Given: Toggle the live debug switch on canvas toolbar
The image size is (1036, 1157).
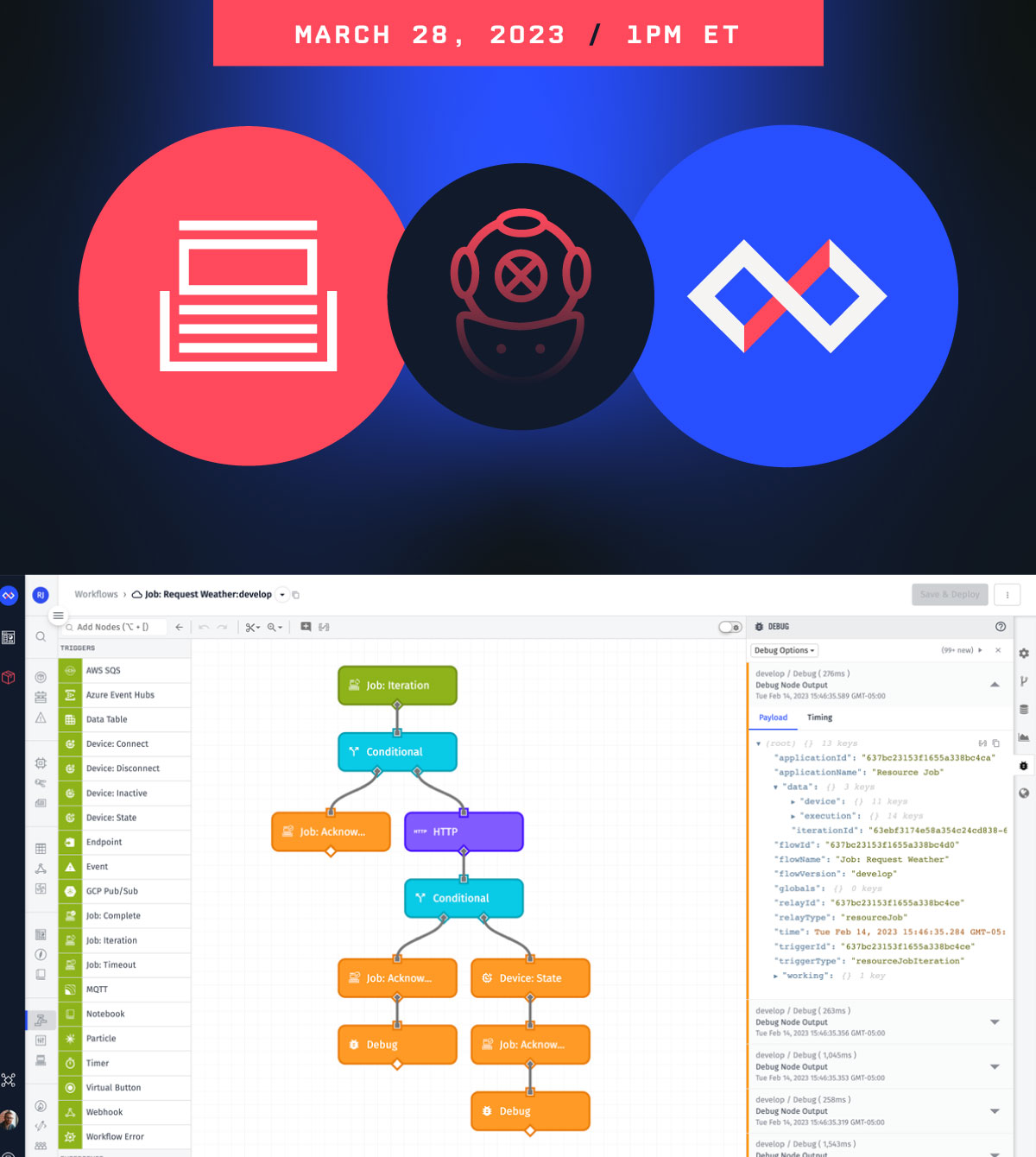Looking at the screenshot, I should (x=730, y=627).
